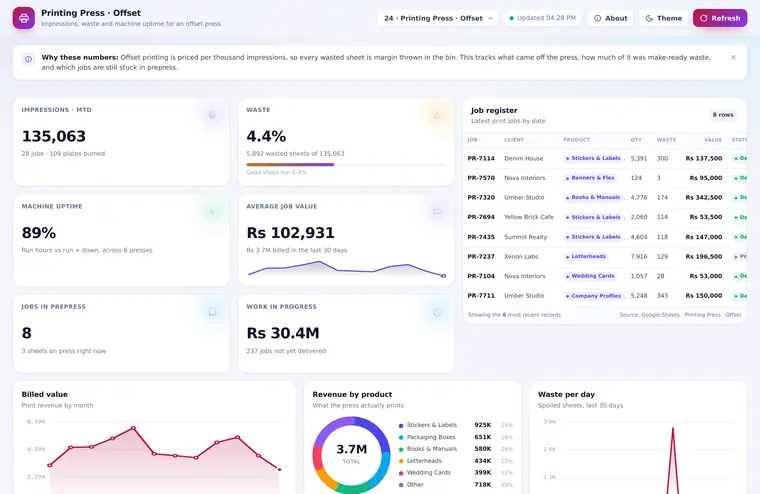
Task: Click the Stickers & Labels legend color dot
Action: point(401,426)
